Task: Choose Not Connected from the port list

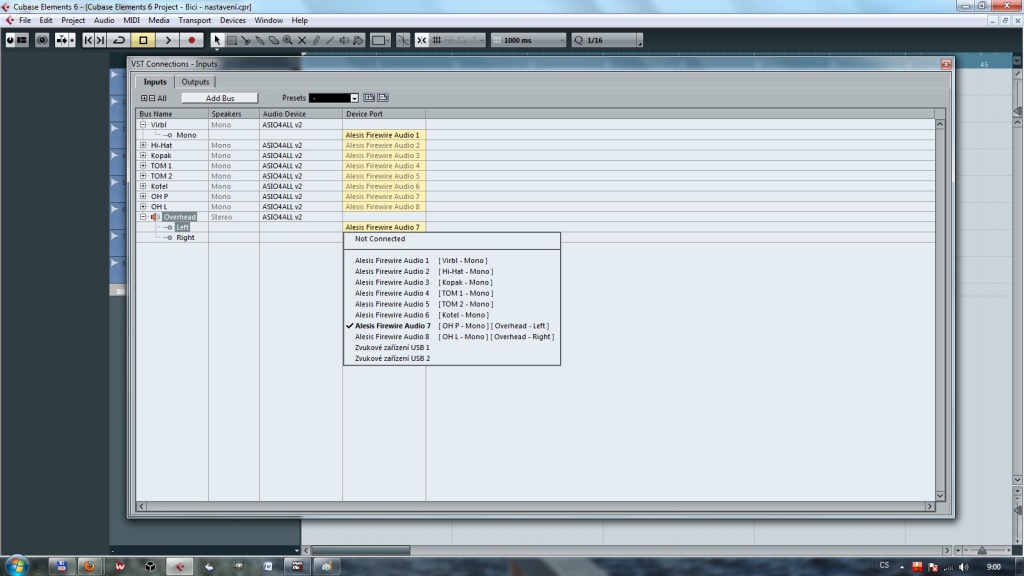Action: tap(380, 239)
